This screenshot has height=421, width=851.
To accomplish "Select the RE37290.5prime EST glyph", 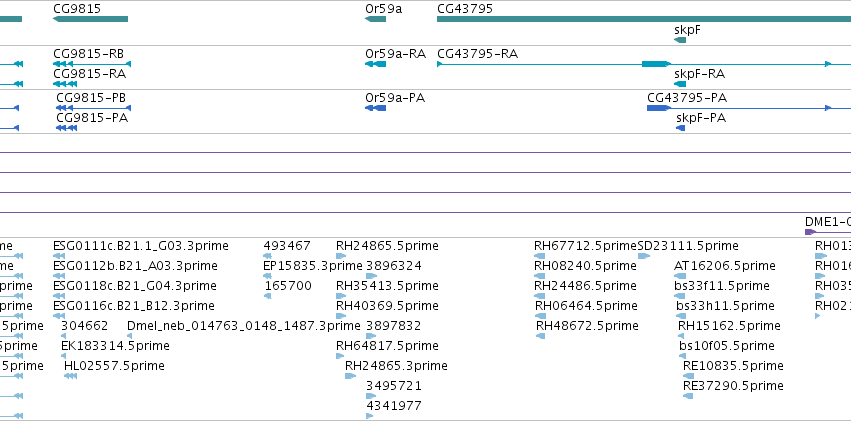I will pos(688,396).
